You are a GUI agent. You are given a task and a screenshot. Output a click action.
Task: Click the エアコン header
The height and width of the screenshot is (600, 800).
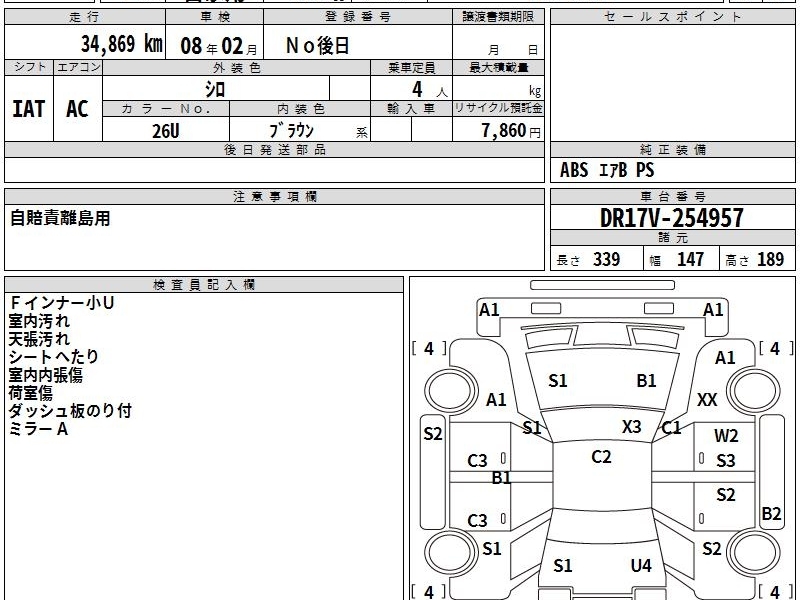coord(78,67)
